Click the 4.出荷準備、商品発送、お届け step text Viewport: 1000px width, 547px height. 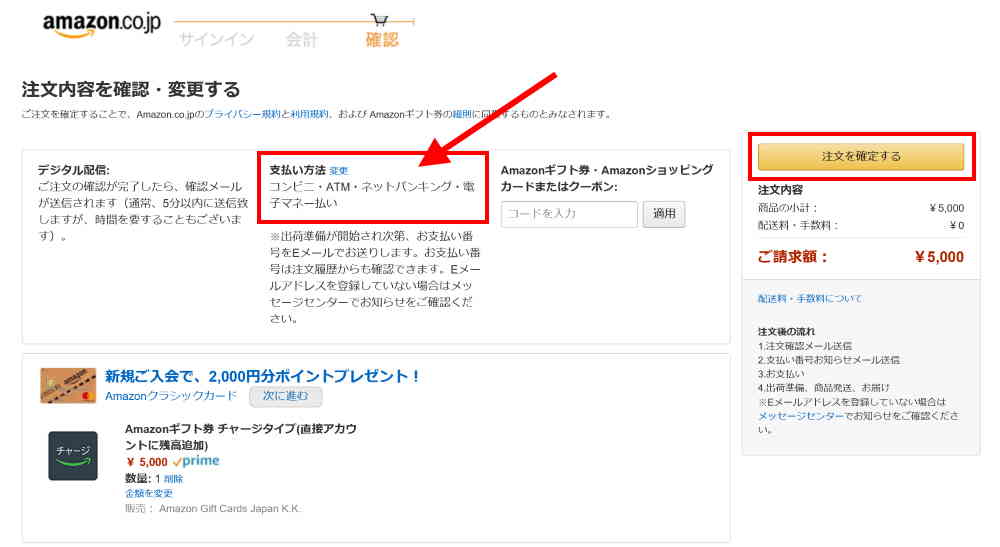point(823,387)
